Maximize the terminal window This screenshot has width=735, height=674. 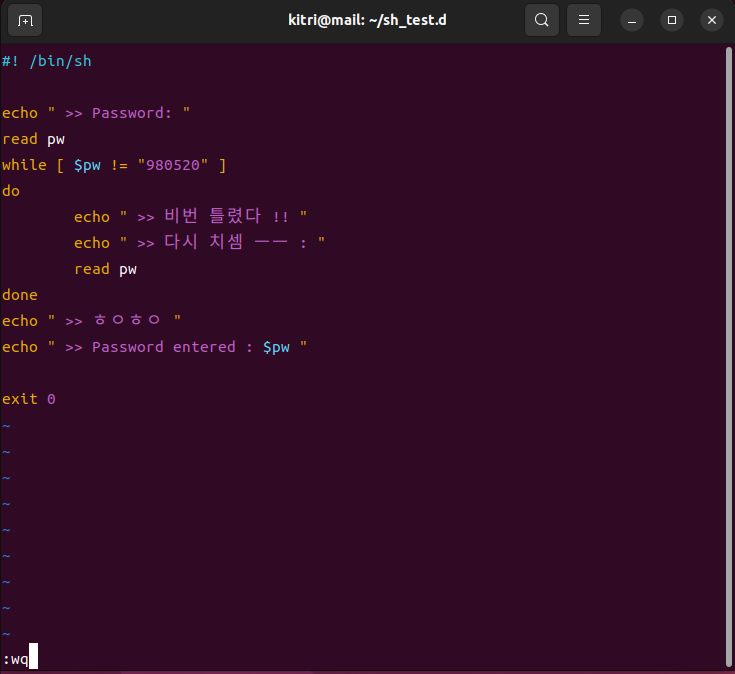[672, 21]
